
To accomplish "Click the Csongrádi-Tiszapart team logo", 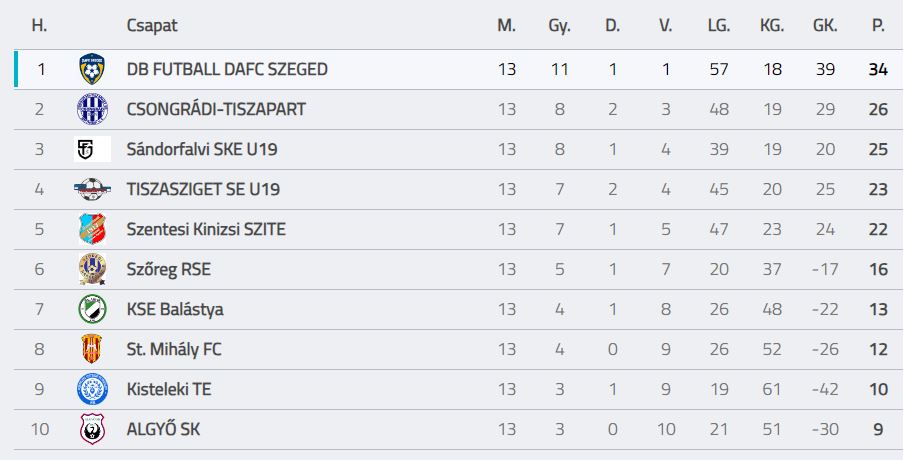I will tap(92, 109).
